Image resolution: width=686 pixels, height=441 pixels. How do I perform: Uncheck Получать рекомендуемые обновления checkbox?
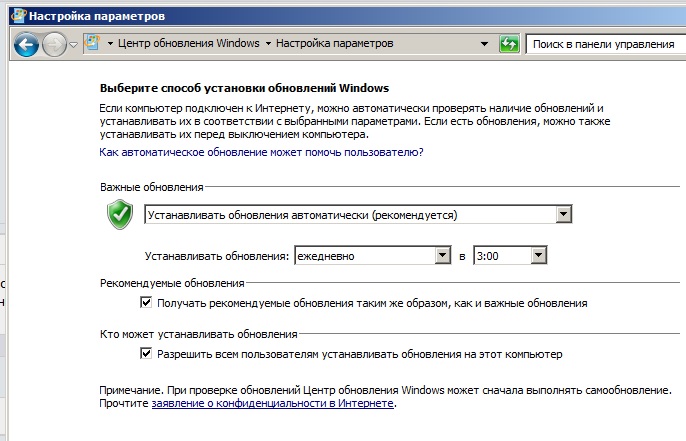(x=146, y=302)
